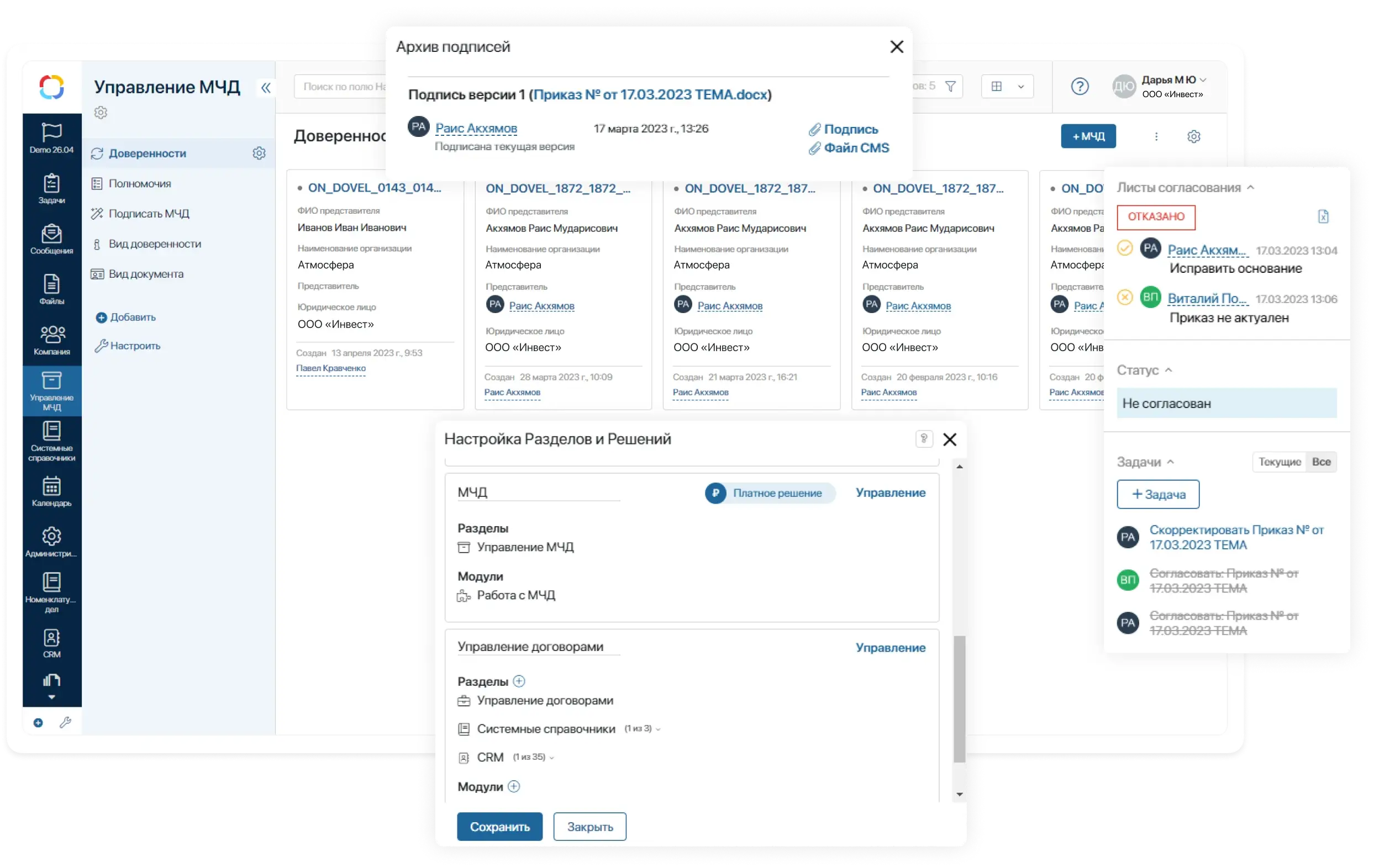
Task: Collapse the Листы согласования section
Action: click(1251, 188)
